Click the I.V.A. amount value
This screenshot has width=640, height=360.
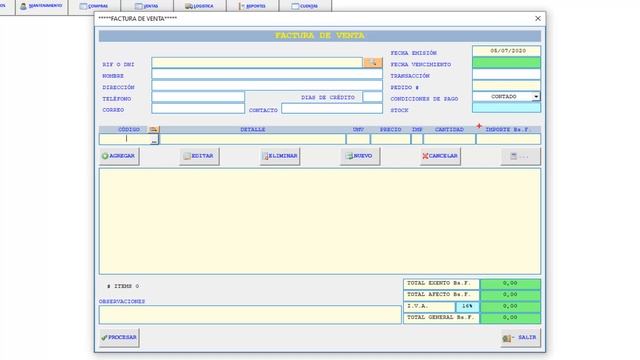click(x=510, y=306)
